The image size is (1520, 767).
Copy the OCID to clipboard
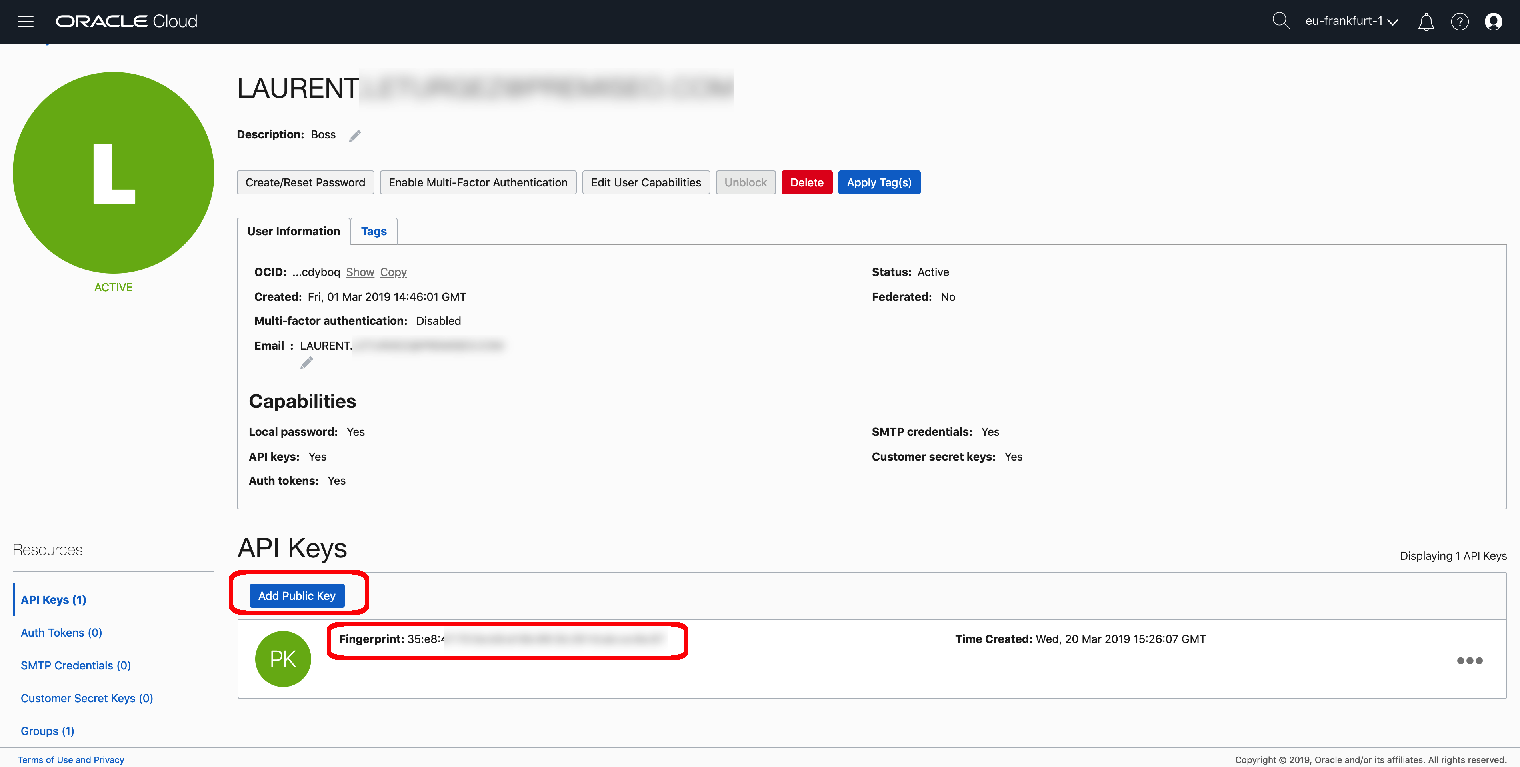point(393,272)
